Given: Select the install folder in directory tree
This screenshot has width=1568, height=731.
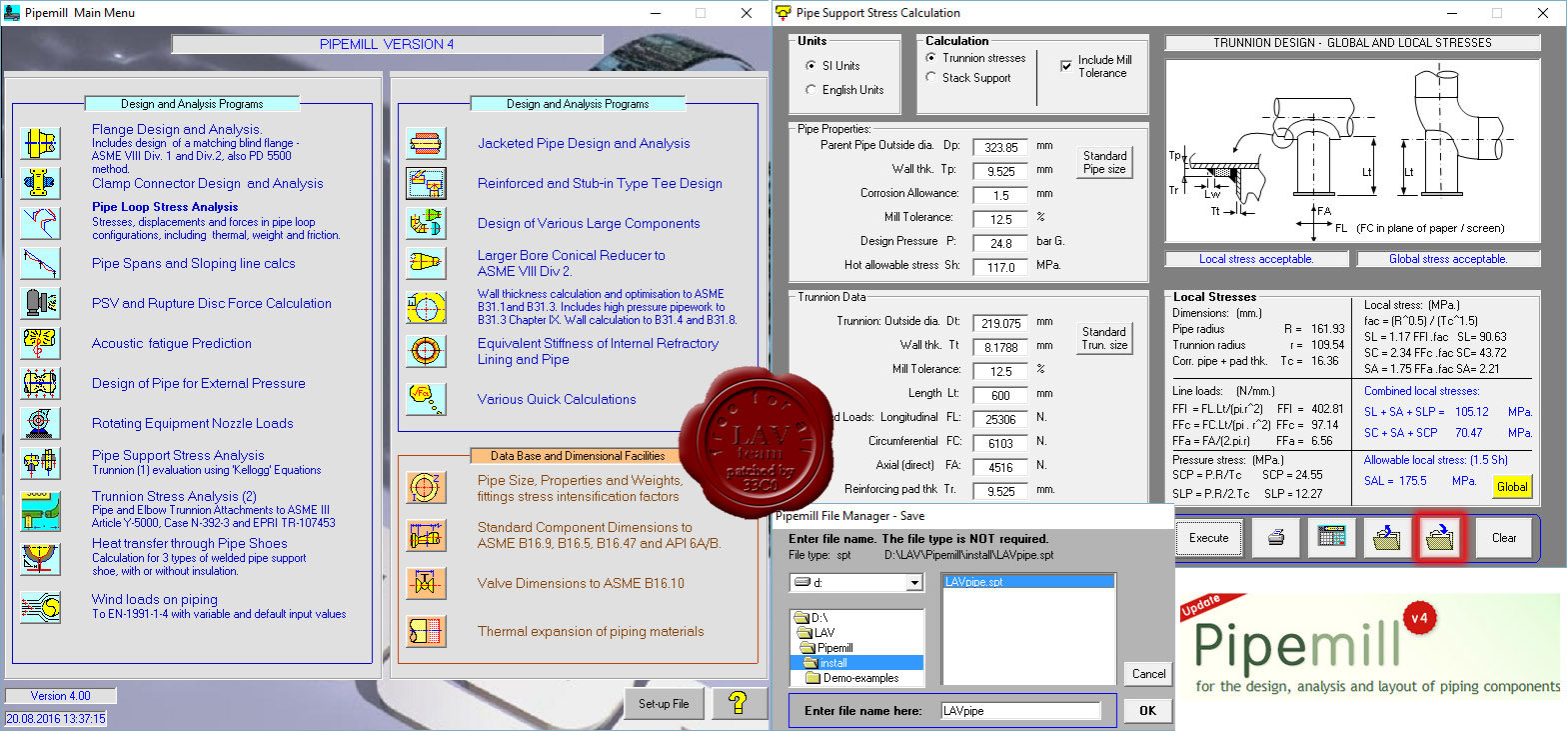Looking at the screenshot, I should tap(857, 663).
